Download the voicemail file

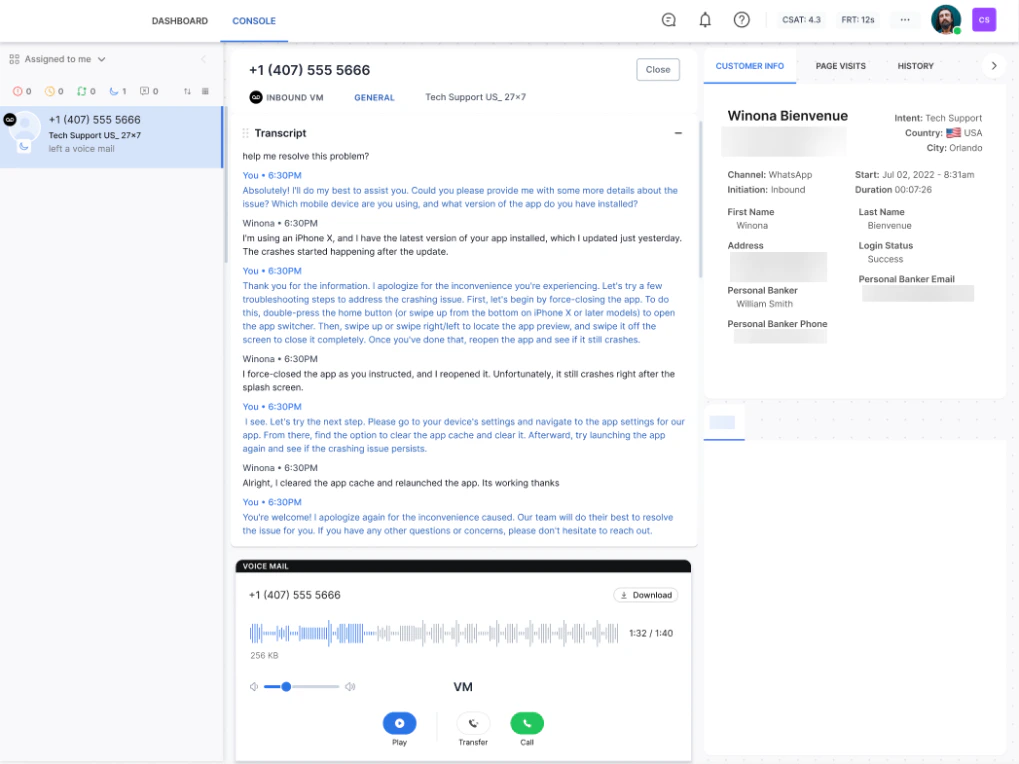pyautogui.click(x=645, y=594)
